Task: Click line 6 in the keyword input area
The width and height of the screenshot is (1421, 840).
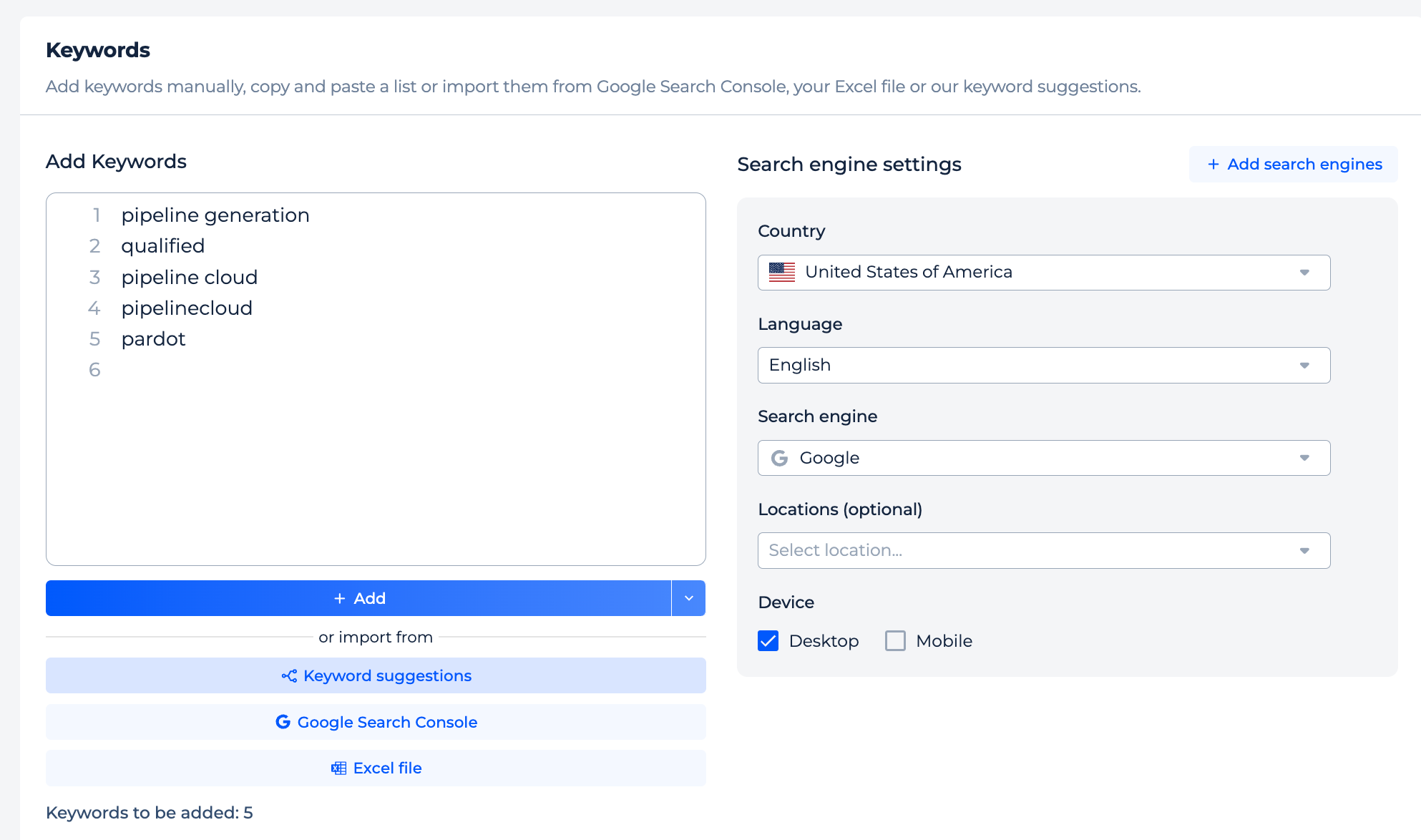Action: pos(215,369)
